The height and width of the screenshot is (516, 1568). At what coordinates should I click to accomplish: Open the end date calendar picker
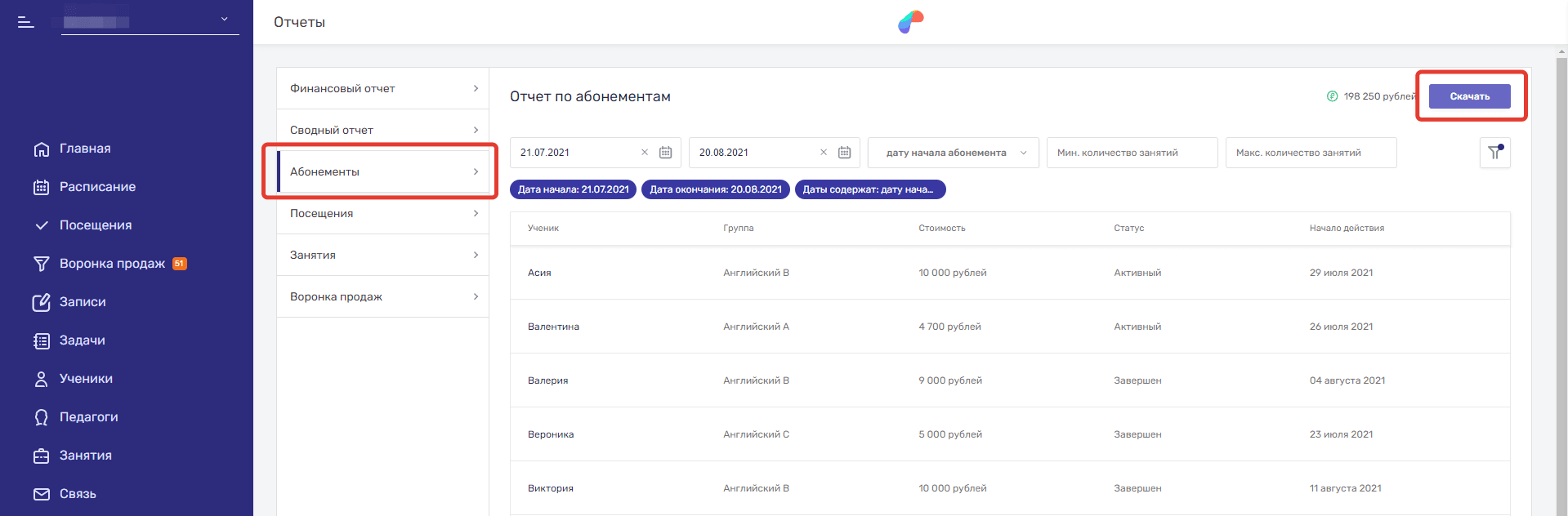[845, 153]
